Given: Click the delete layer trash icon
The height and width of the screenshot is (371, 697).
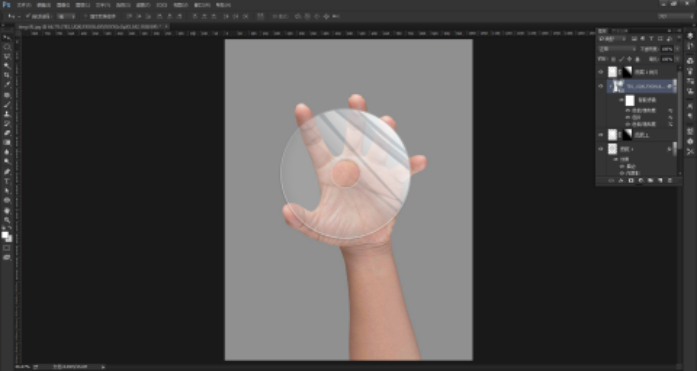Looking at the screenshot, I should (x=670, y=180).
